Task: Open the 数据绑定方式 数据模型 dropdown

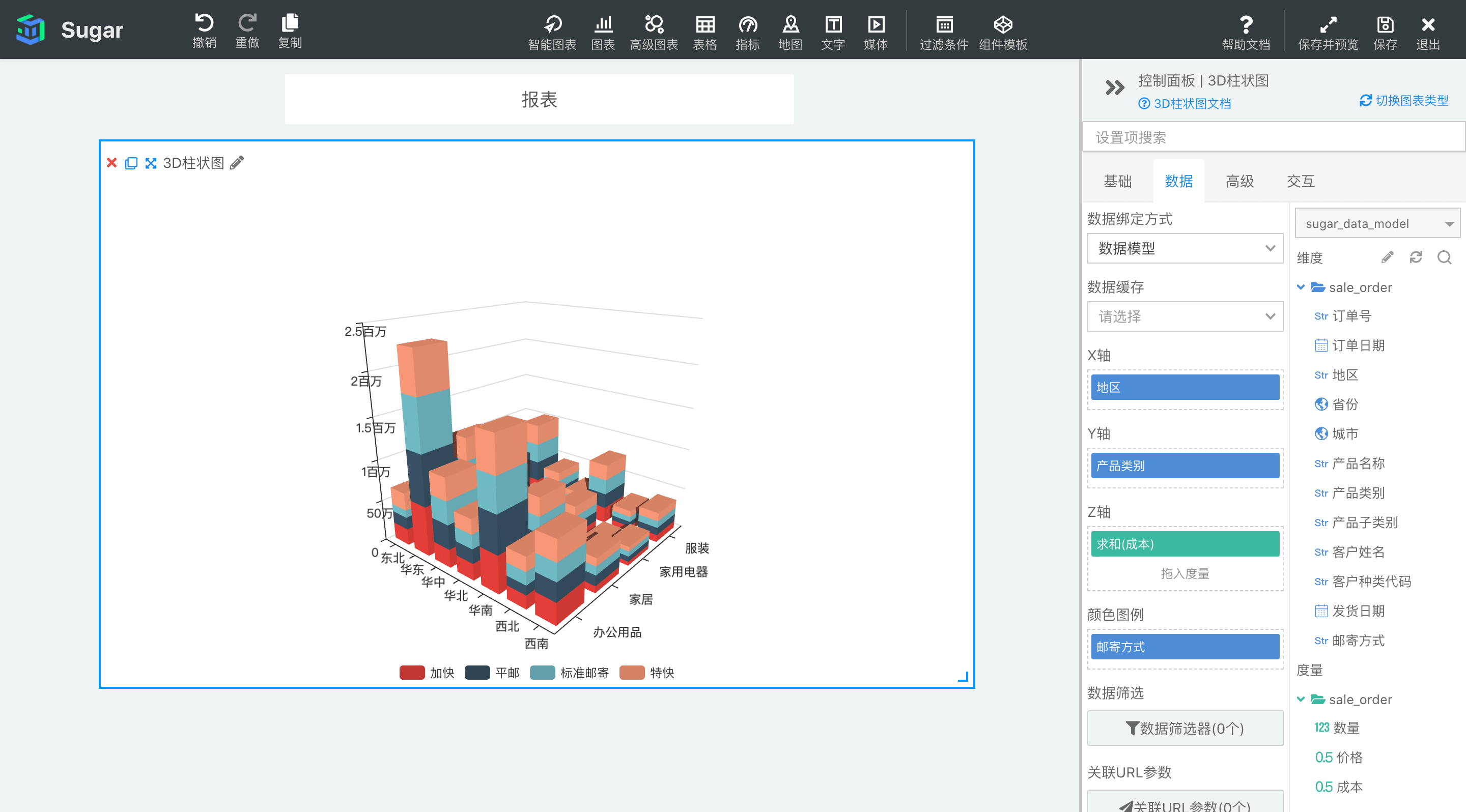Action: pyautogui.click(x=1185, y=248)
